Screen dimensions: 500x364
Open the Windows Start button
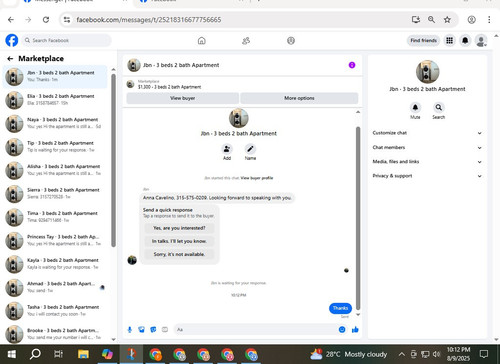12,354
